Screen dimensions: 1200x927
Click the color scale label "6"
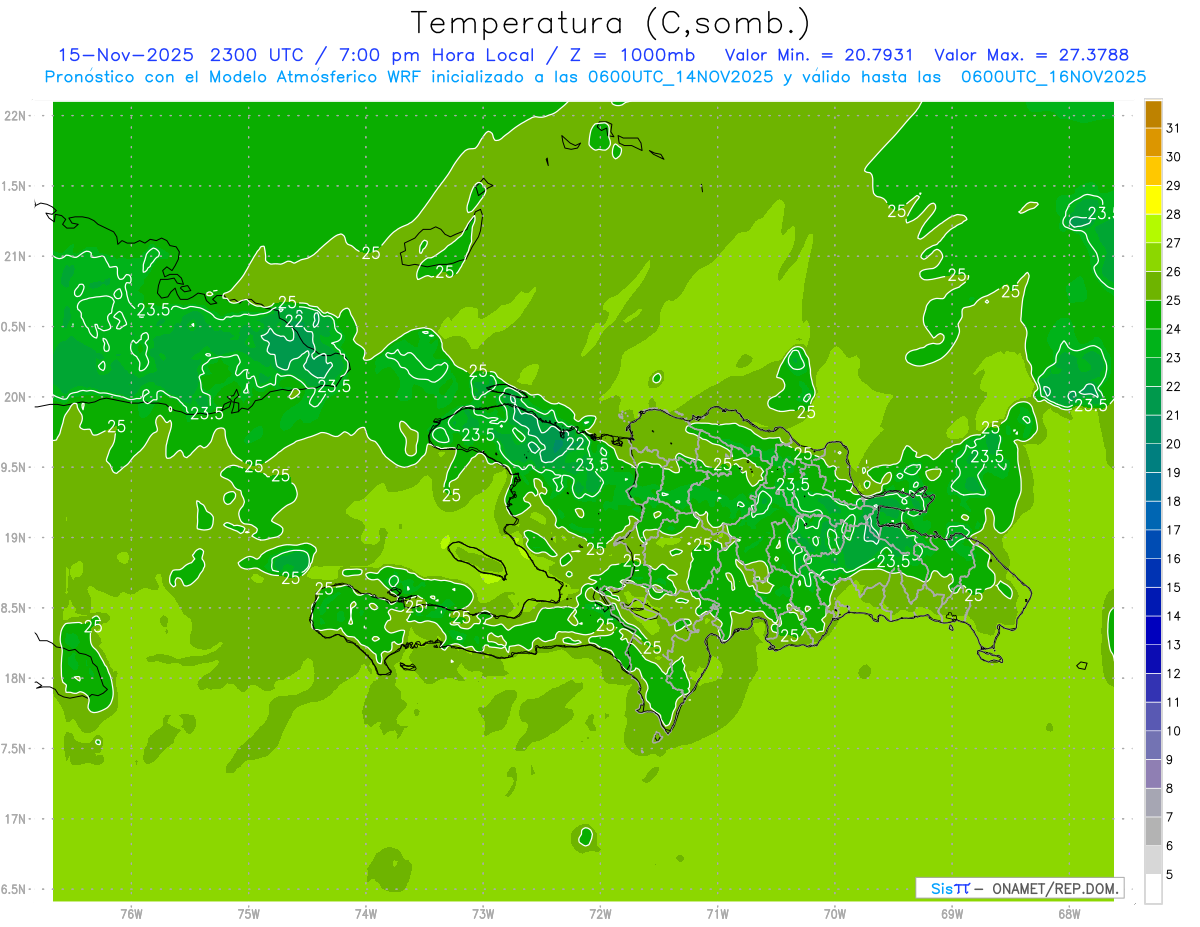tap(1170, 846)
